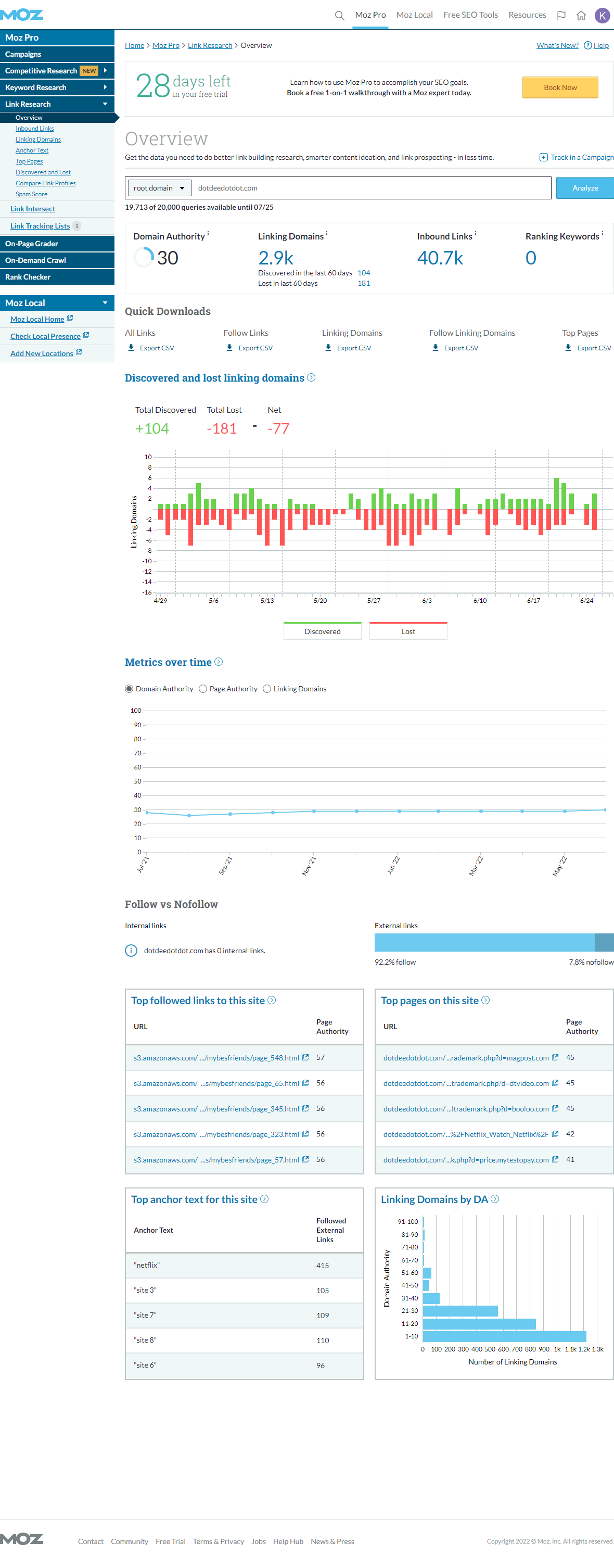The height and width of the screenshot is (1568, 614).
Task: Open external link icon for page_548.html row
Action: point(305,1057)
